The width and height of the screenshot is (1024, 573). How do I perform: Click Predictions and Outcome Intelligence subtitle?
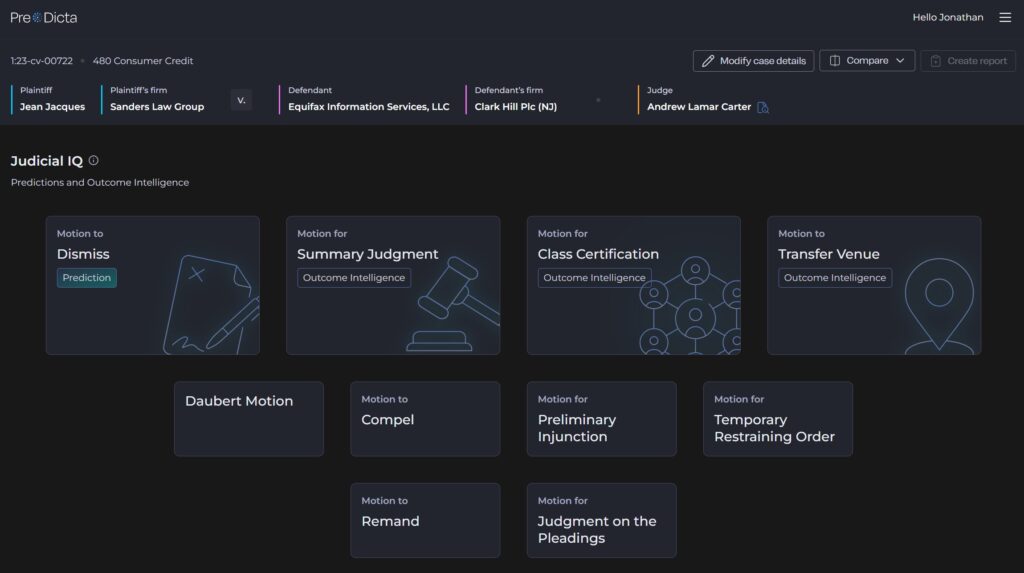coord(100,182)
